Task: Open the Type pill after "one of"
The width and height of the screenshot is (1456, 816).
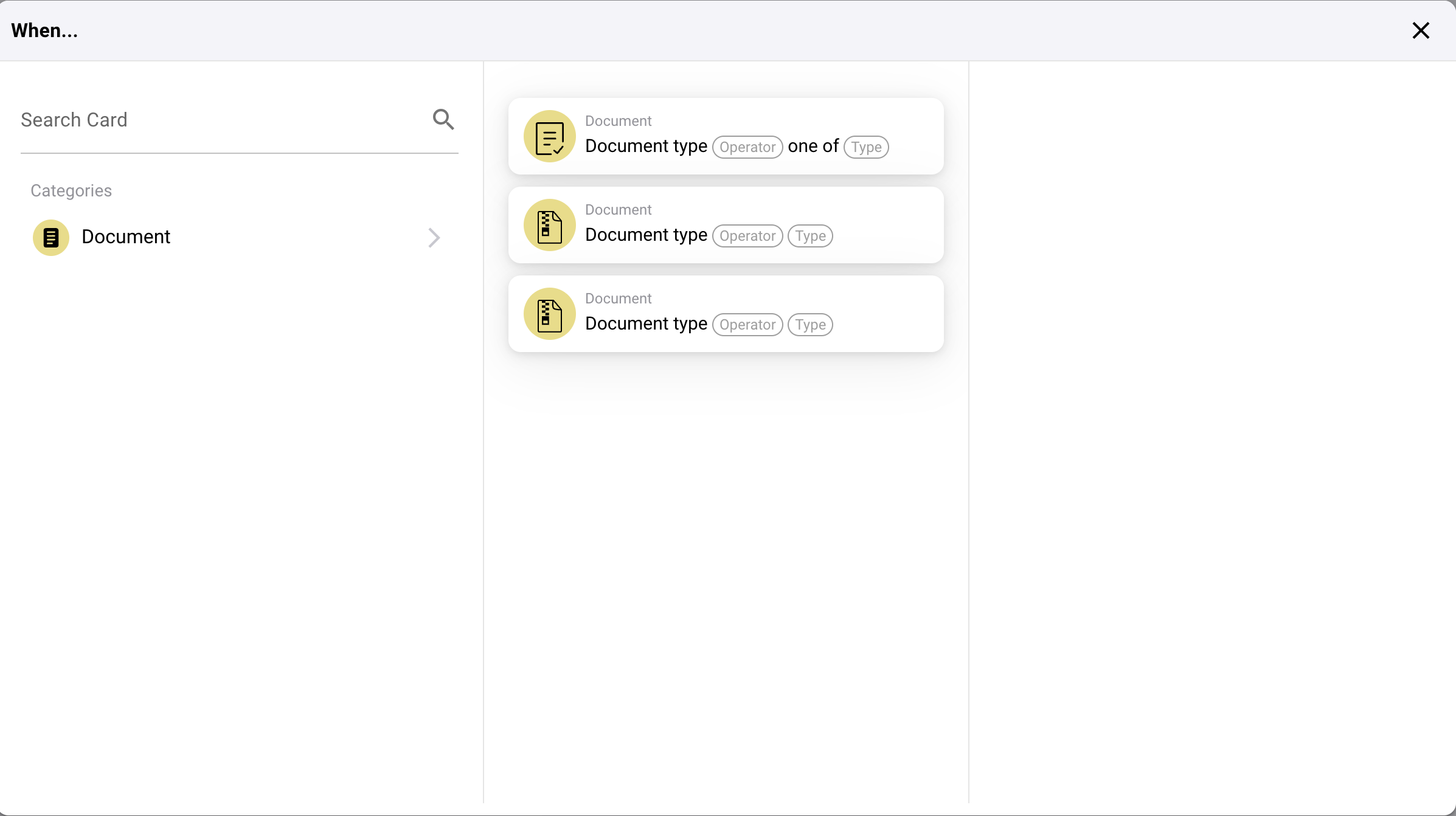Action: 866,147
